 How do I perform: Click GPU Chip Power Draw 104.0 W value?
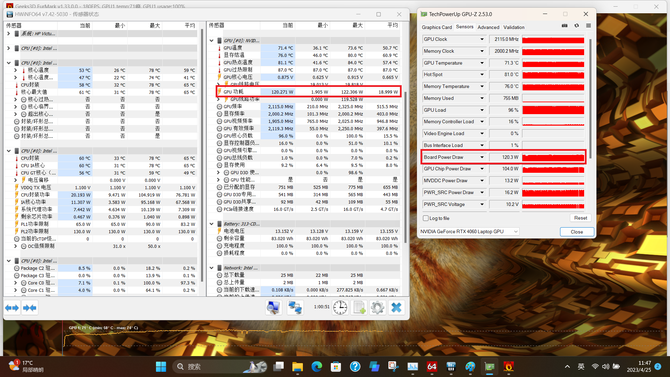(504, 169)
